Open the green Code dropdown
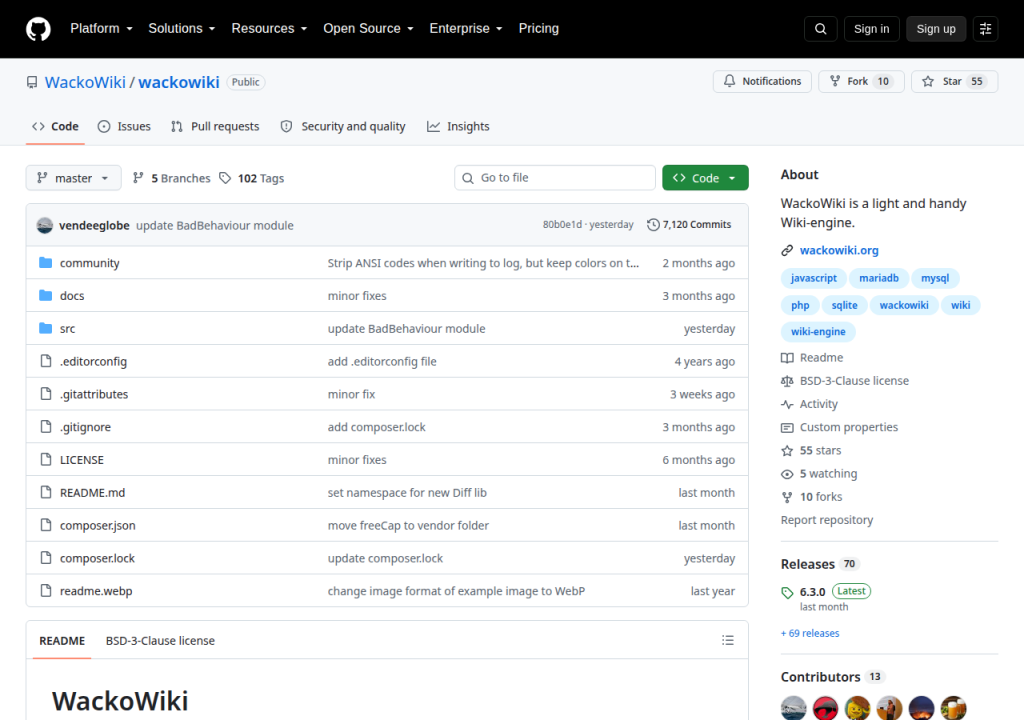The height and width of the screenshot is (720, 1024). 705,178
